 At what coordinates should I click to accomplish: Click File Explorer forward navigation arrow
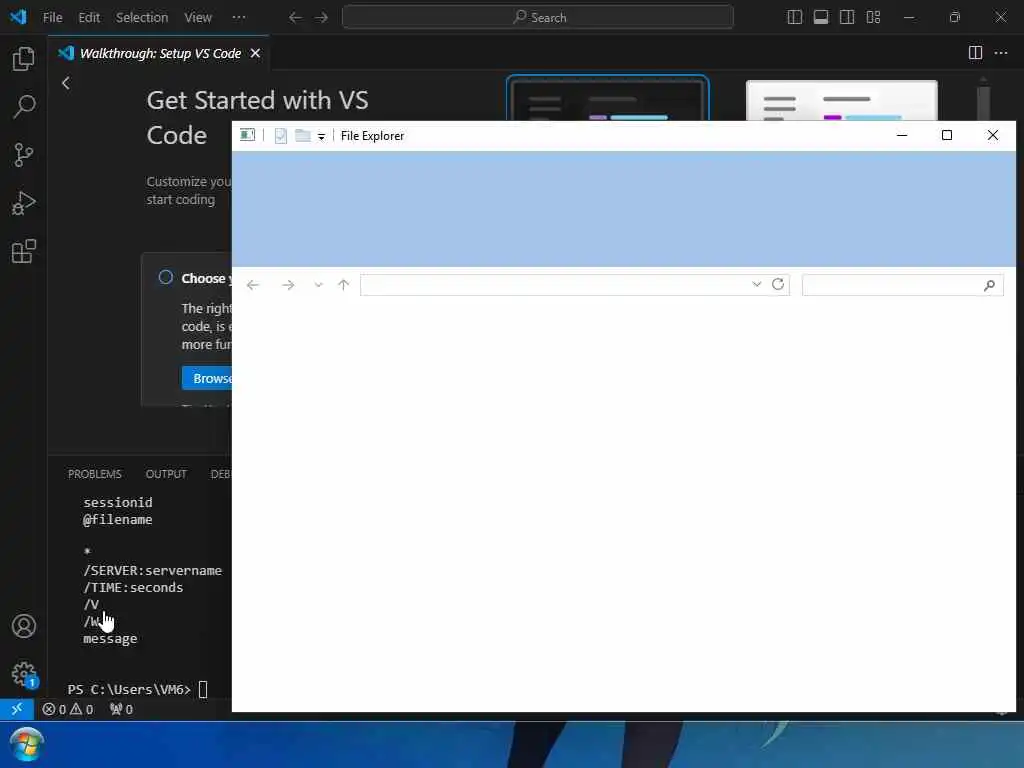click(287, 285)
